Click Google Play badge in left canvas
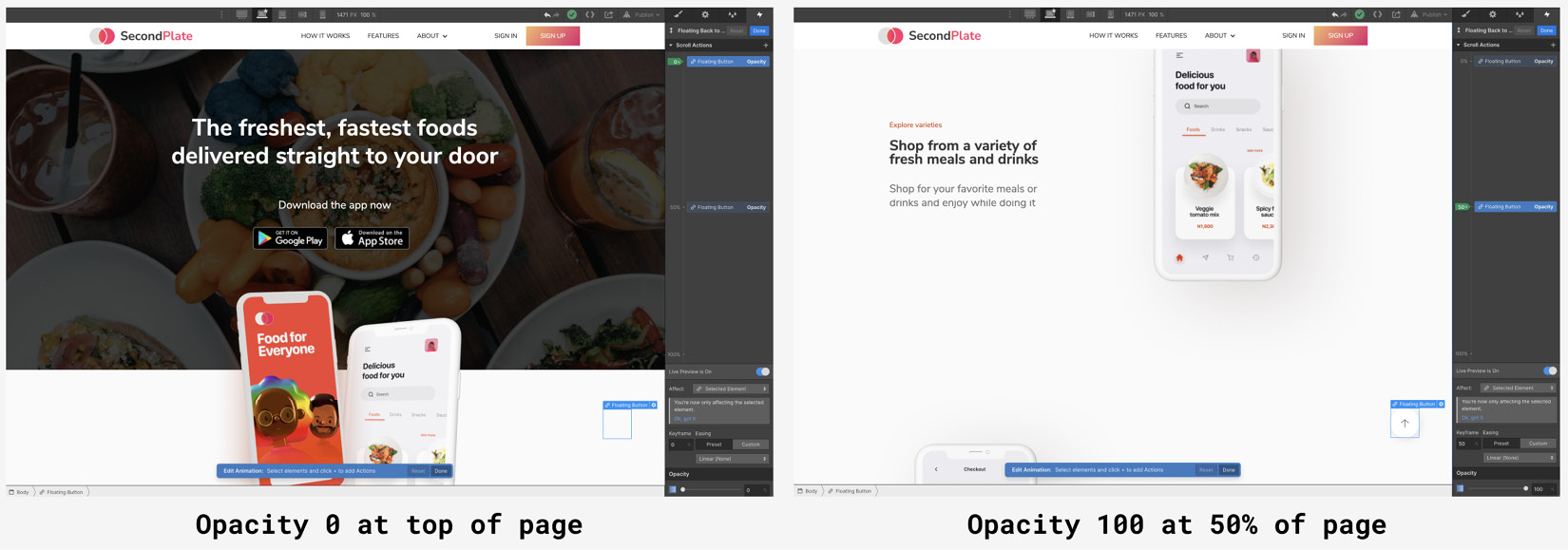Image resolution: width=1568 pixels, height=550 pixels. pos(290,238)
